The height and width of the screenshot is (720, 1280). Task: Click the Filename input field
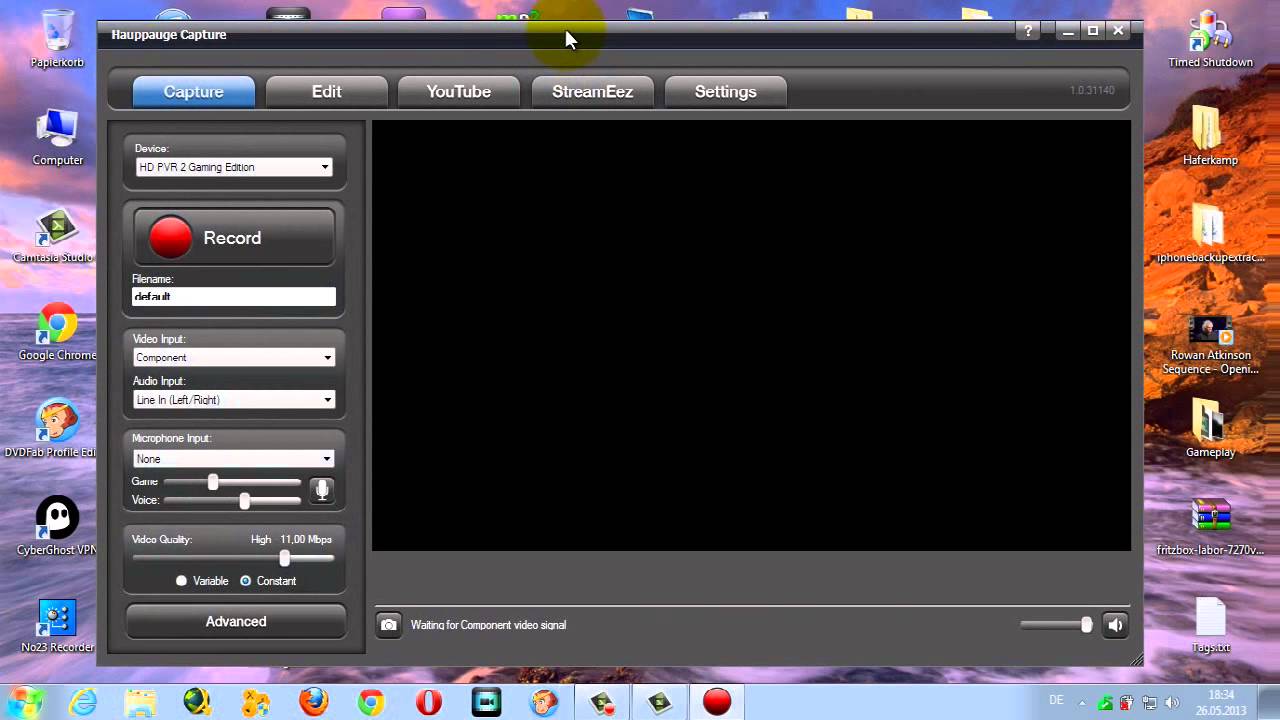[234, 297]
